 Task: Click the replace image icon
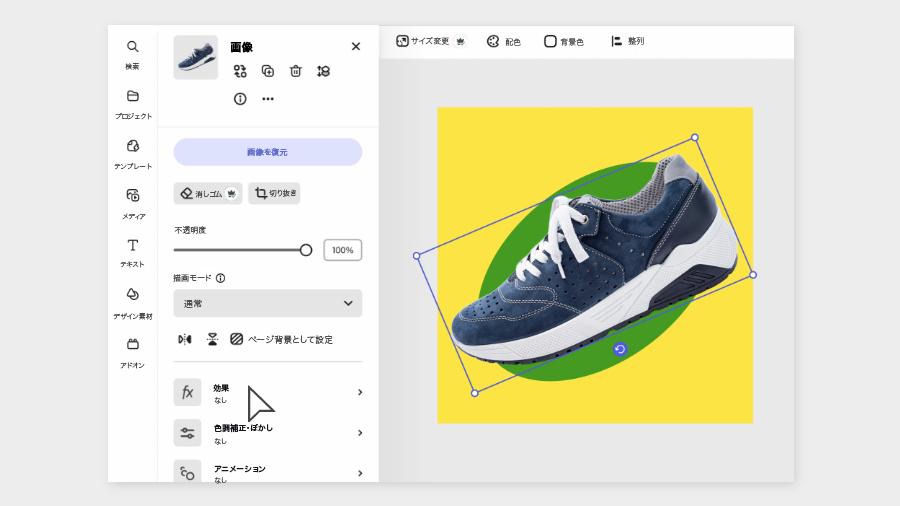240,71
